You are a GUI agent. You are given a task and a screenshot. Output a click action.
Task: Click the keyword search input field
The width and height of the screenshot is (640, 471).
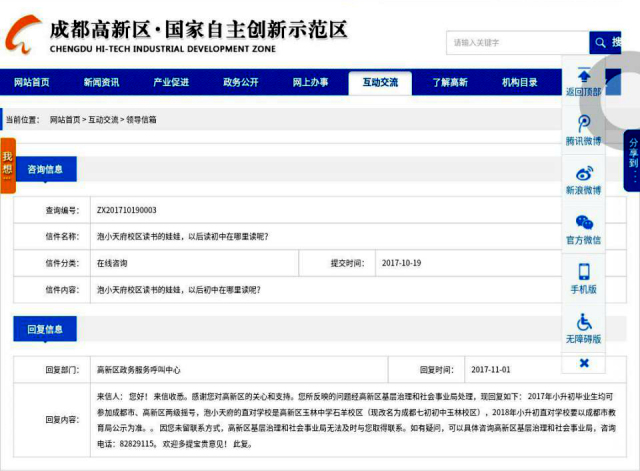(x=516, y=43)
